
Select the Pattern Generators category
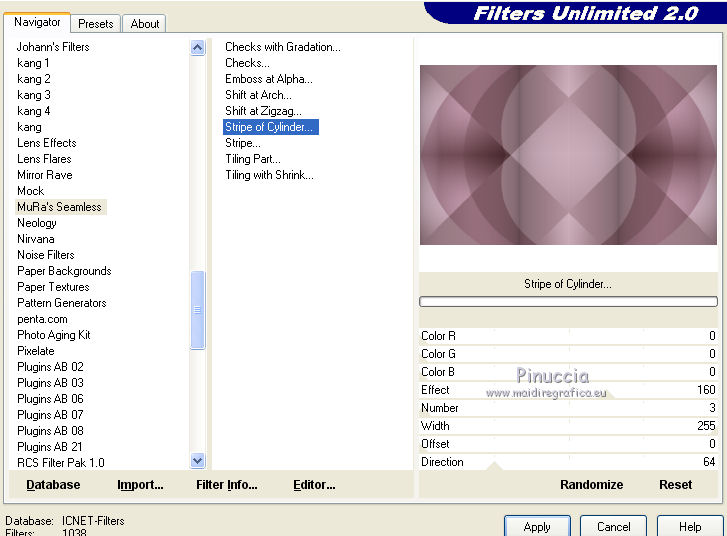[x=62, y=303]
